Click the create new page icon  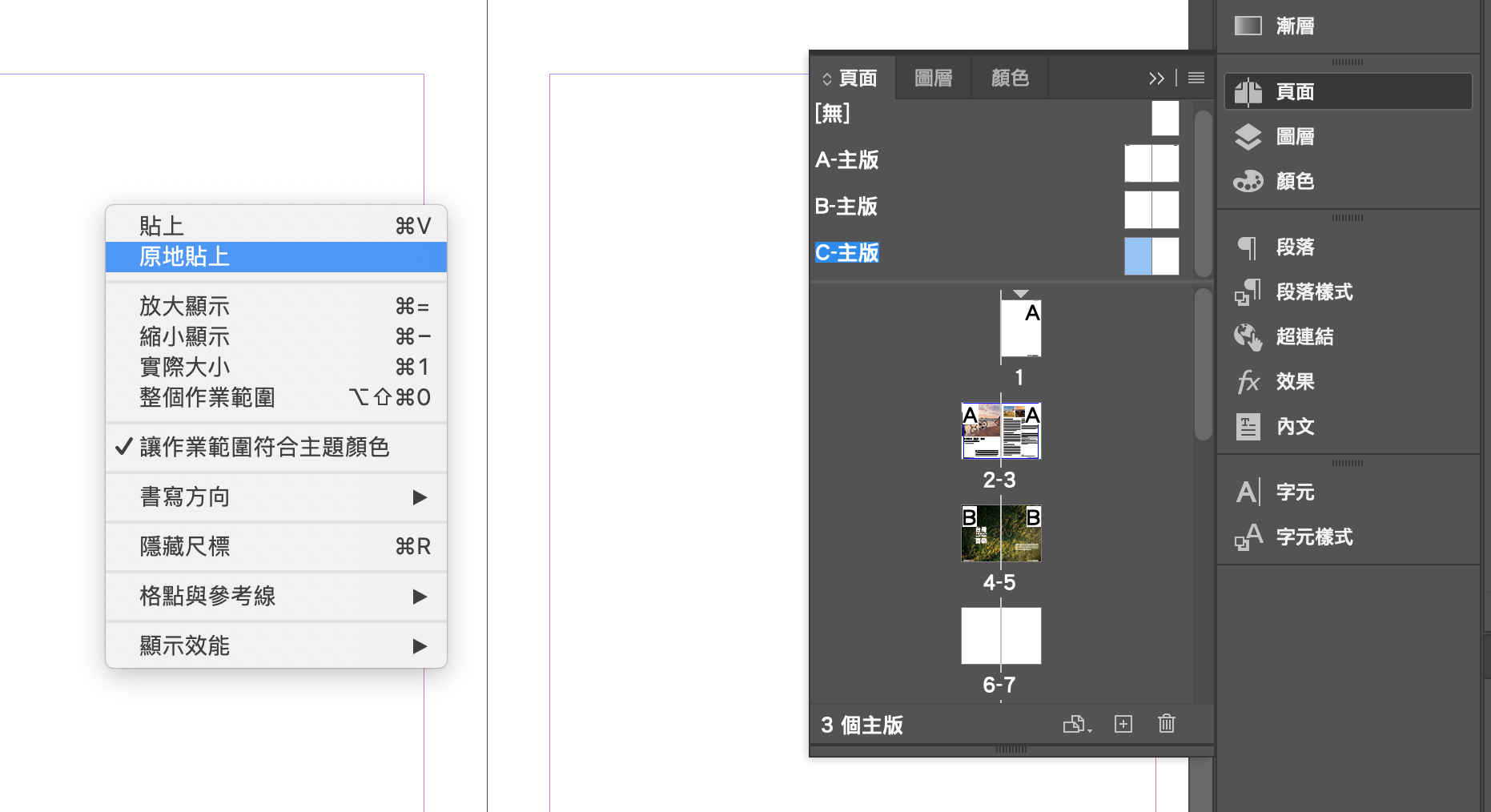click(x=1123, y=724)
